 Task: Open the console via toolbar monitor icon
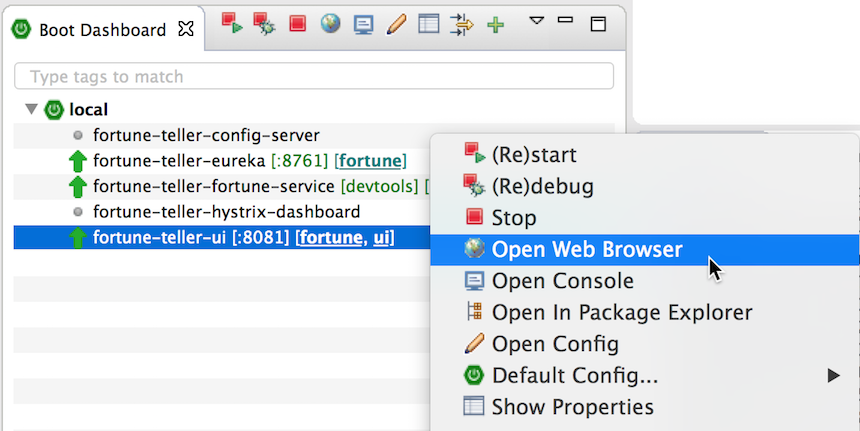pyautogui.click(x=363, y=24)
